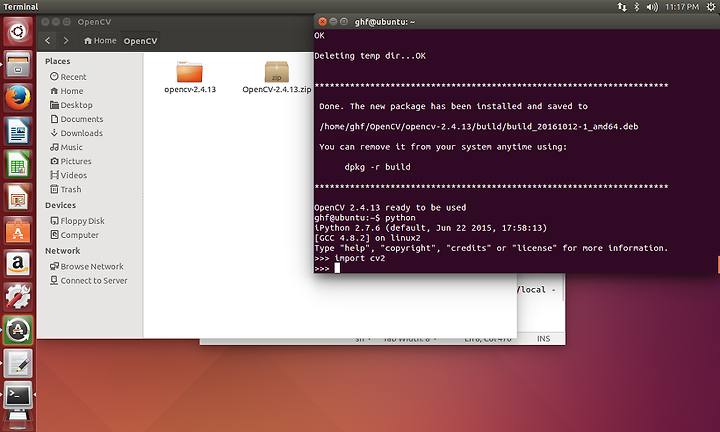
Task: Open the Text Editor launcher icon
Action: coord(18,363)
